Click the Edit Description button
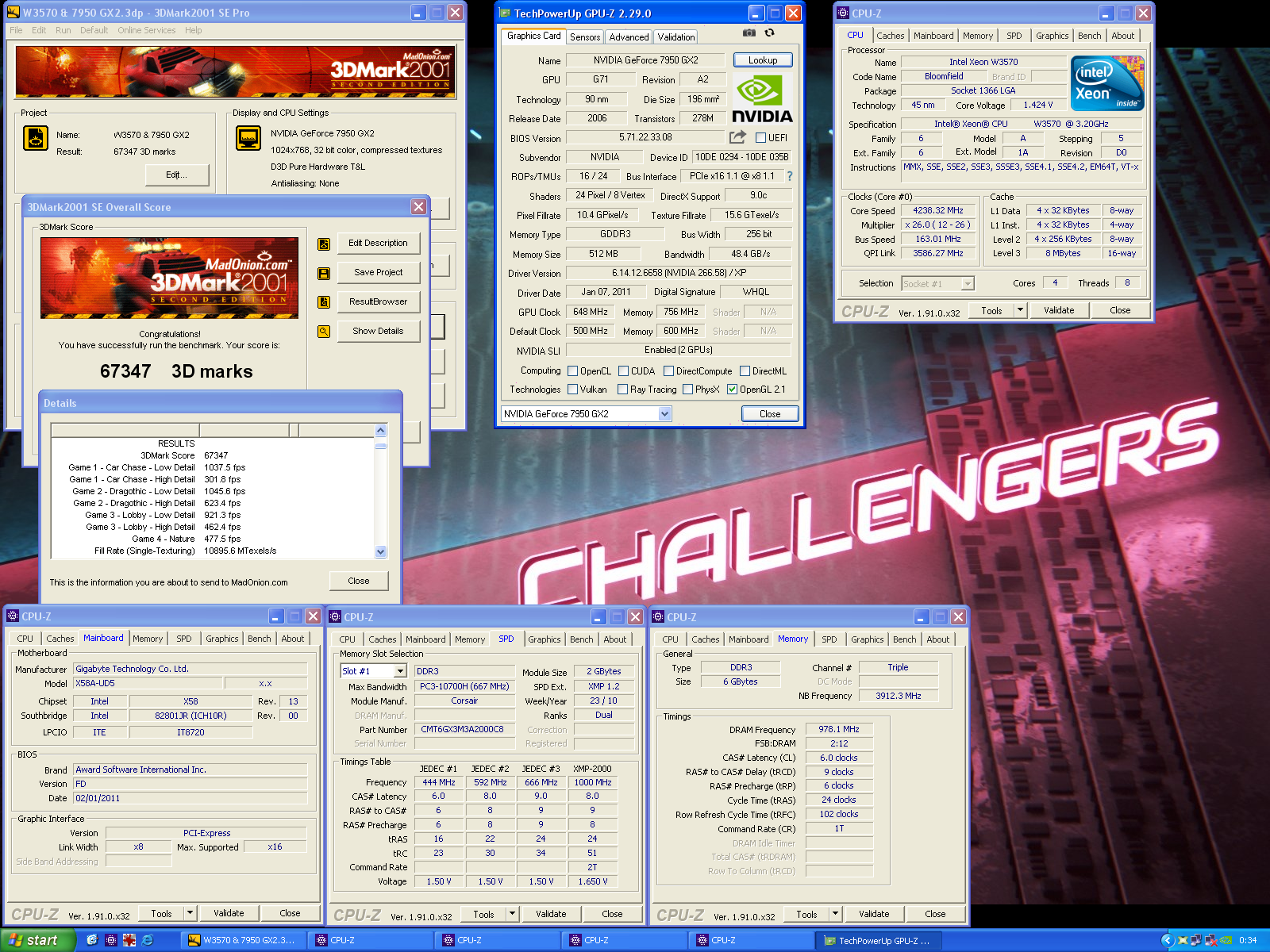This screenshot has height=952, width=1270. pos(378,243)
